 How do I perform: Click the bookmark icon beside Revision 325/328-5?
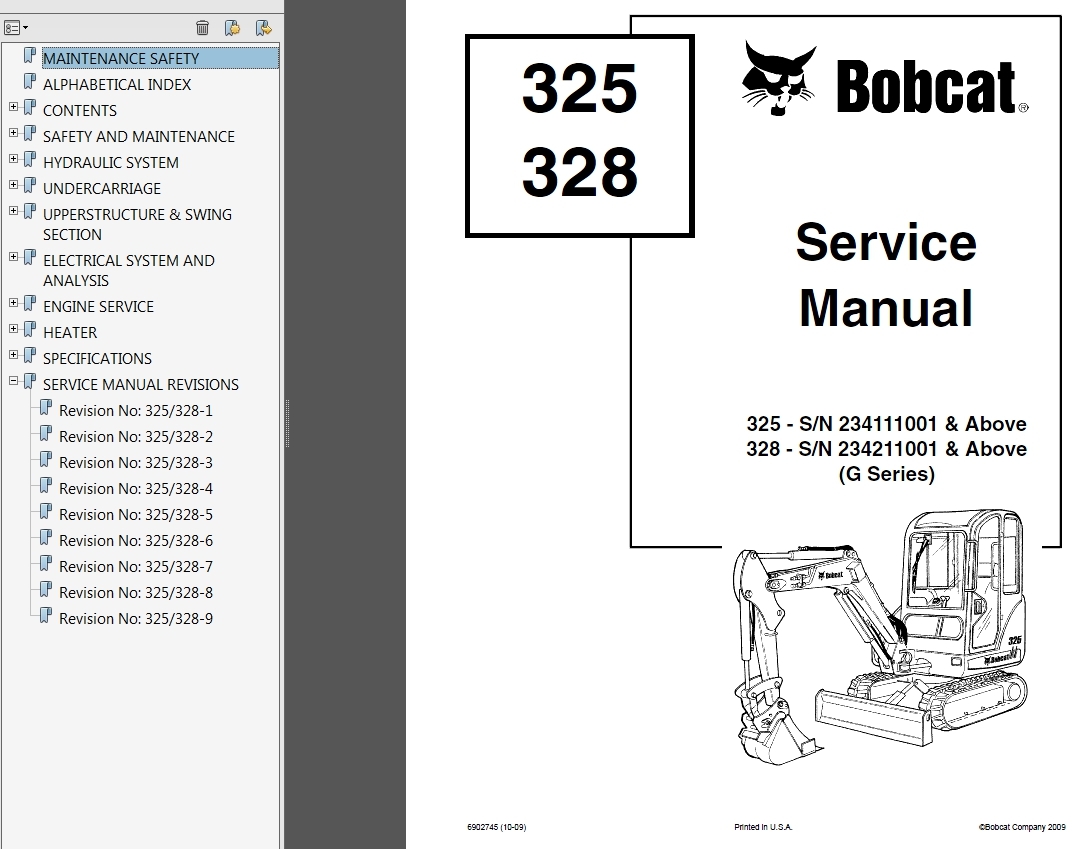(x=45, y=512)
